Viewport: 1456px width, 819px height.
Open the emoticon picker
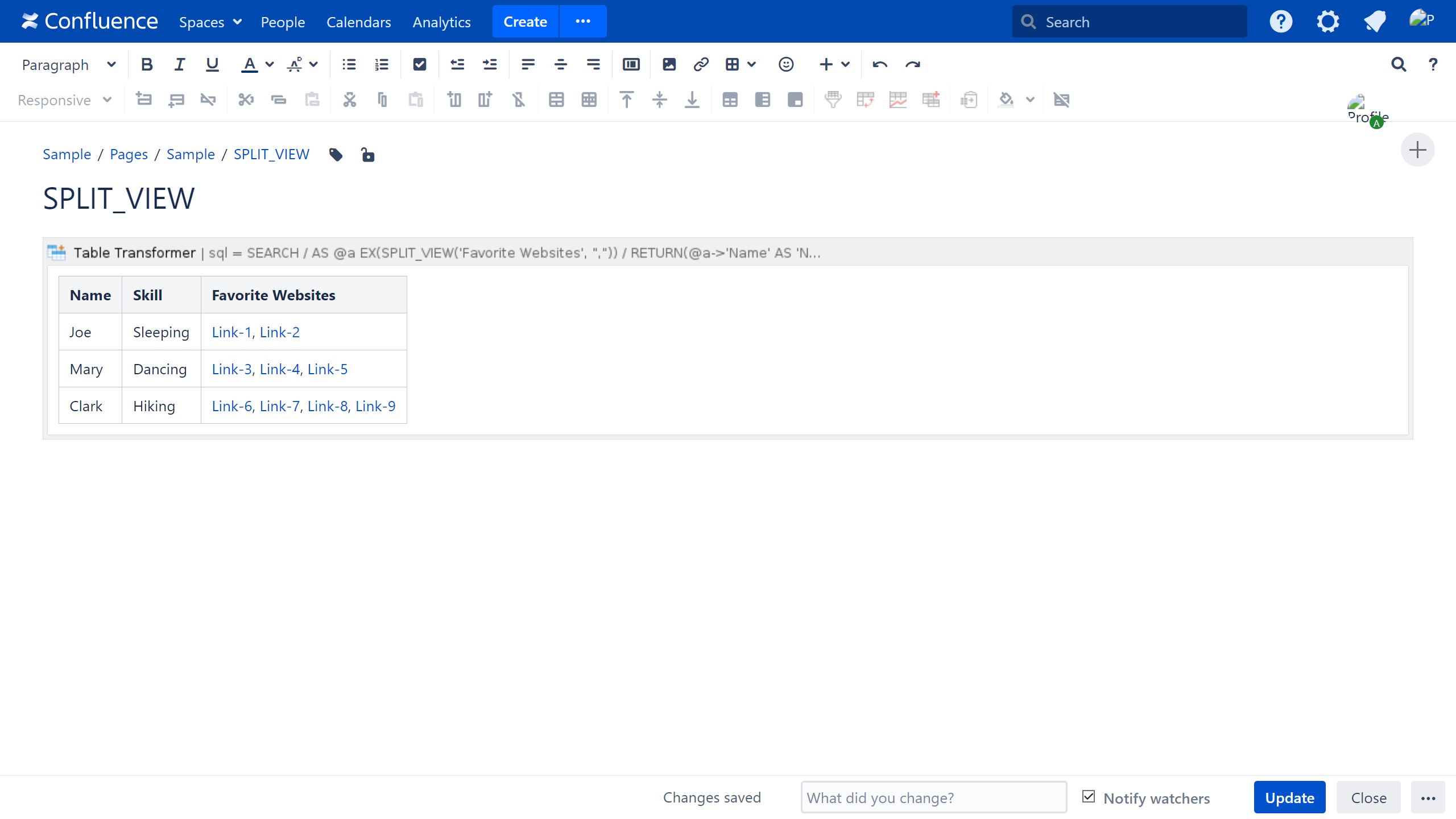785,64
